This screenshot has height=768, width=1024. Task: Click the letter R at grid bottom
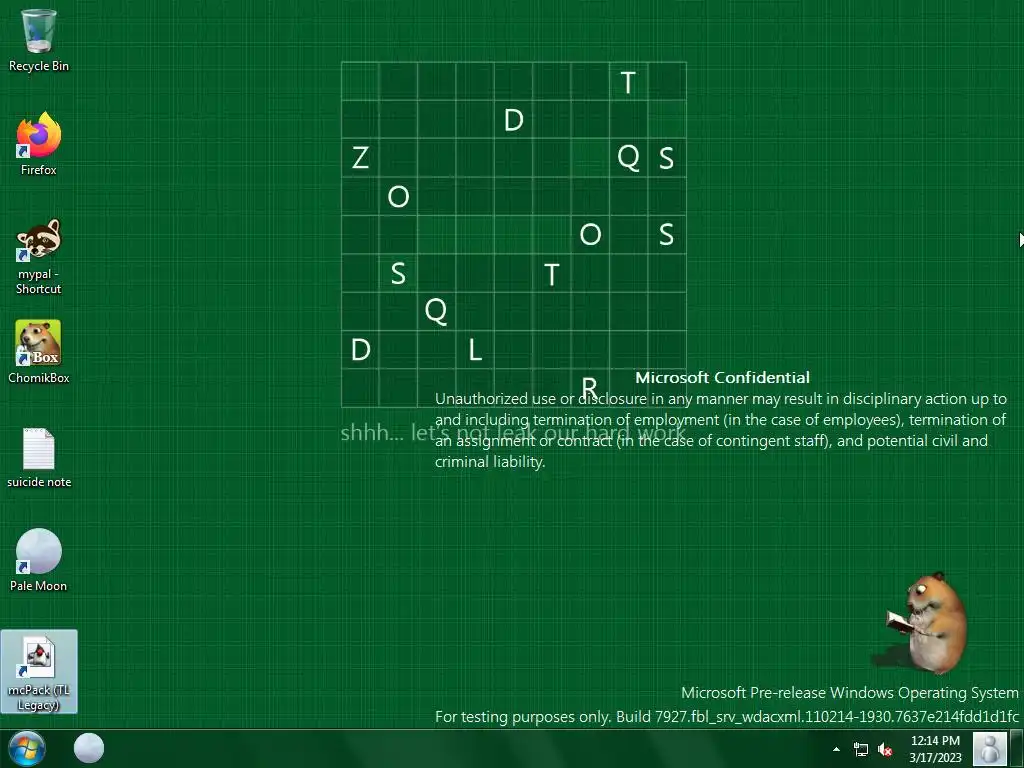coord(589,387)
